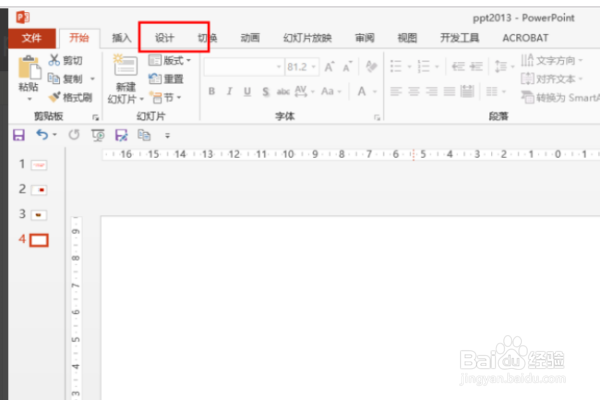Click the PowerPoint application logo icon
This screenshot has height=400, width=600.
tap(23, 17)
